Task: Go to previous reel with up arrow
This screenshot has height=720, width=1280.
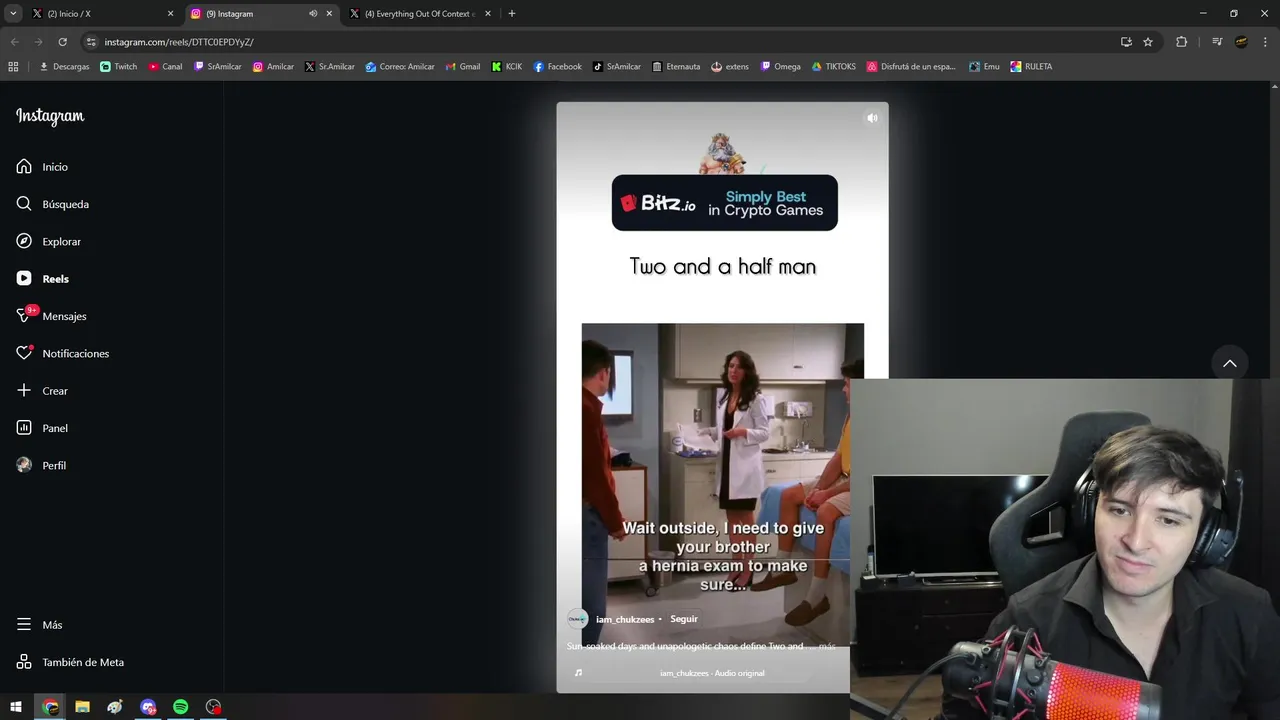Action: point(1230,363)
